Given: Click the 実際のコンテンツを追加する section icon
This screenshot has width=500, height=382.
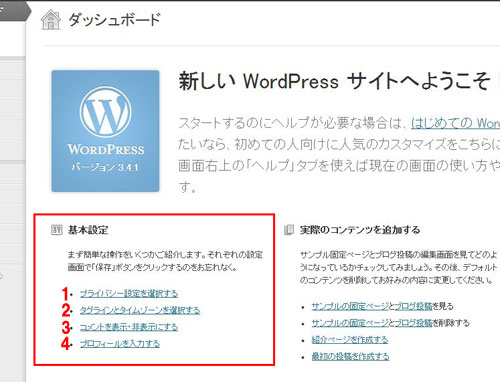Looking at the screenshot, I should point(289,230).
